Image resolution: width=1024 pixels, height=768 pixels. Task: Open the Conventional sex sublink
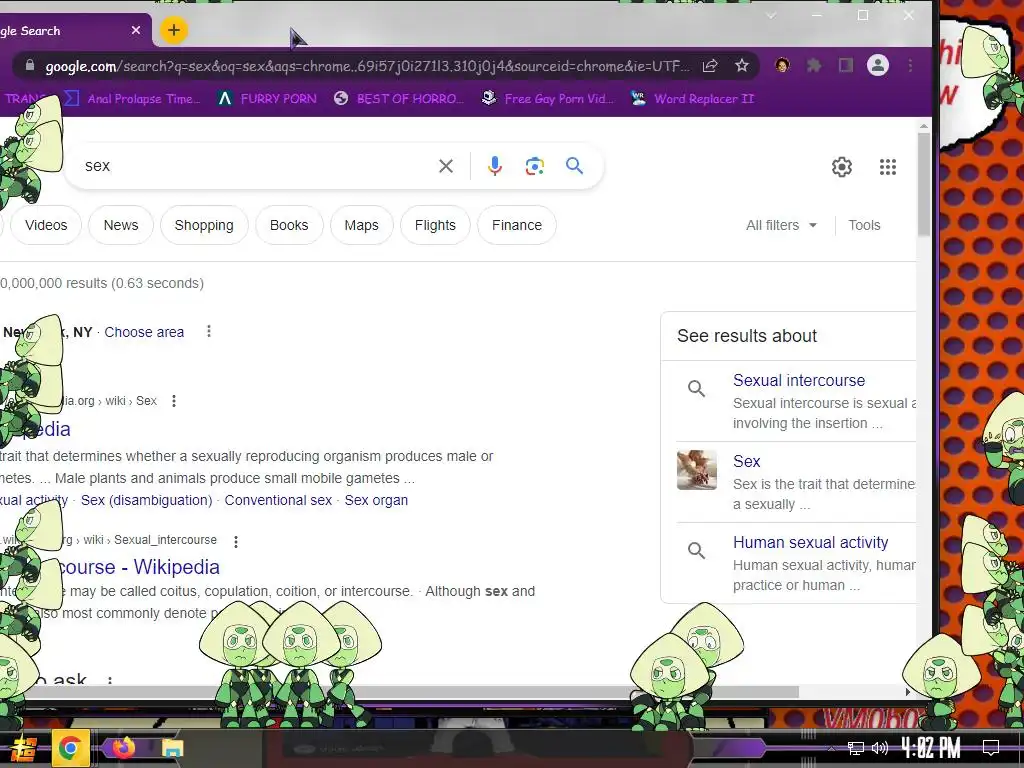(278, 500)
